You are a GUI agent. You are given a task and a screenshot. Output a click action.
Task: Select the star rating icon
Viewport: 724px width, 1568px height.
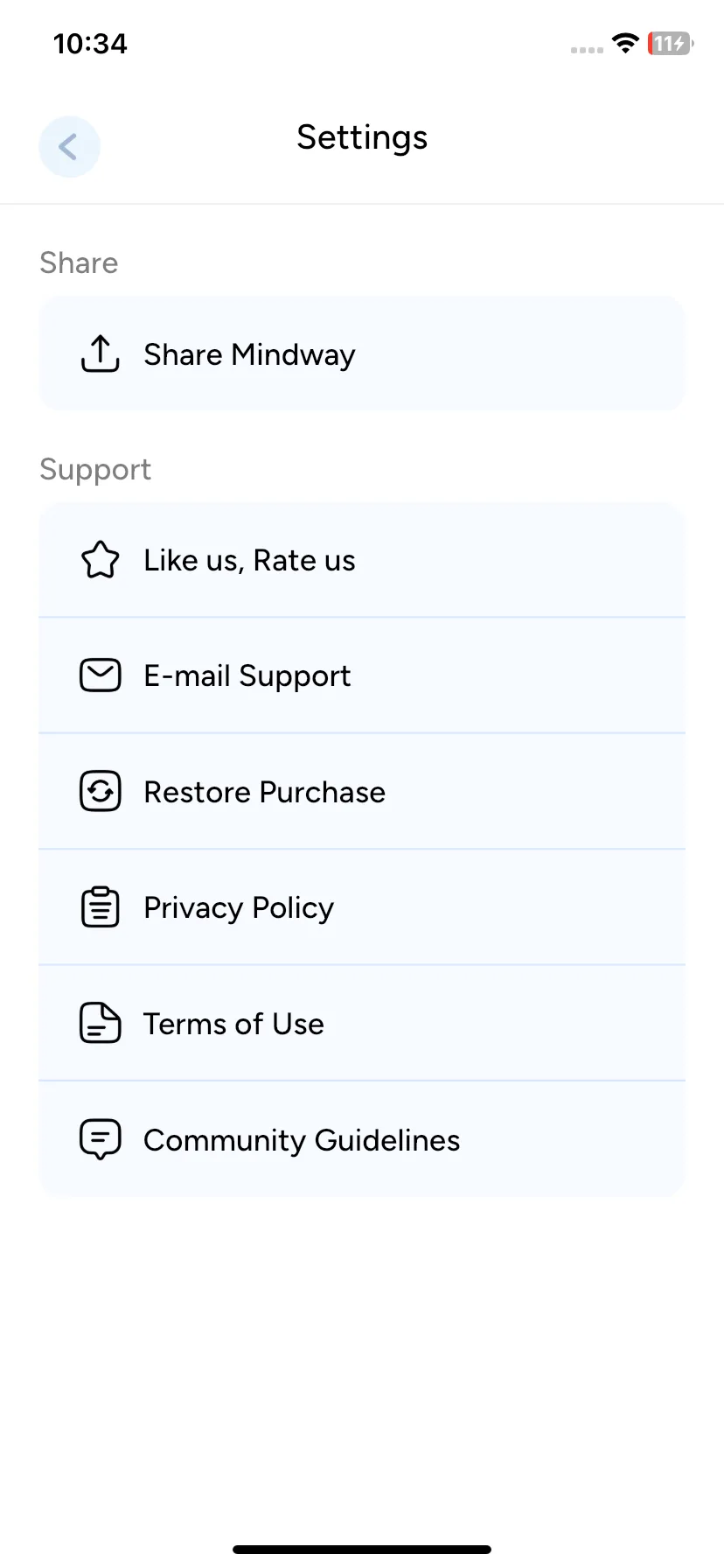(x=101, y=560)
